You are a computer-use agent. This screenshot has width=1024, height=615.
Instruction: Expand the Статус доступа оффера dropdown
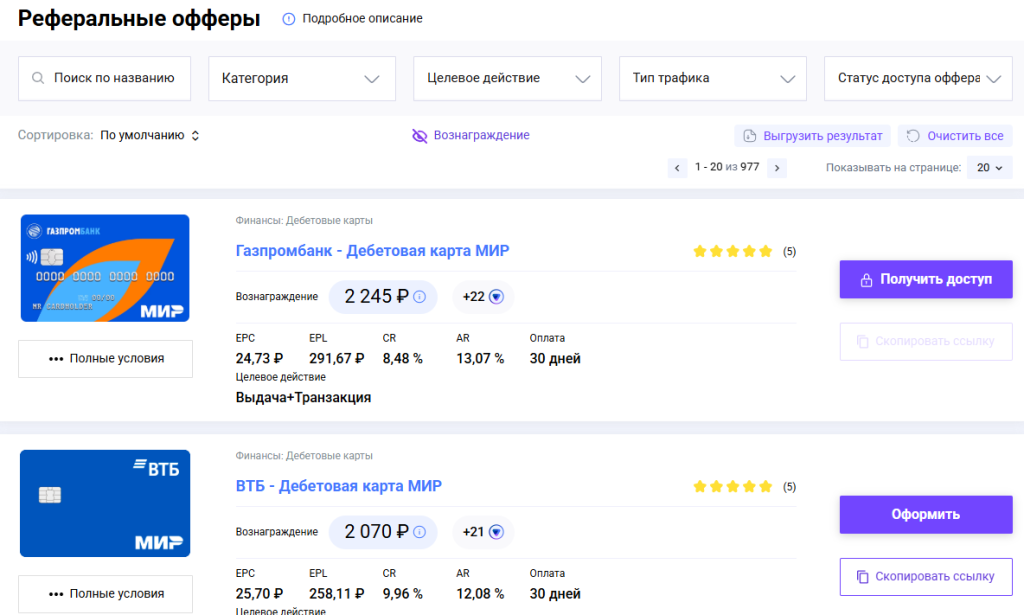[x=918, y=78]
